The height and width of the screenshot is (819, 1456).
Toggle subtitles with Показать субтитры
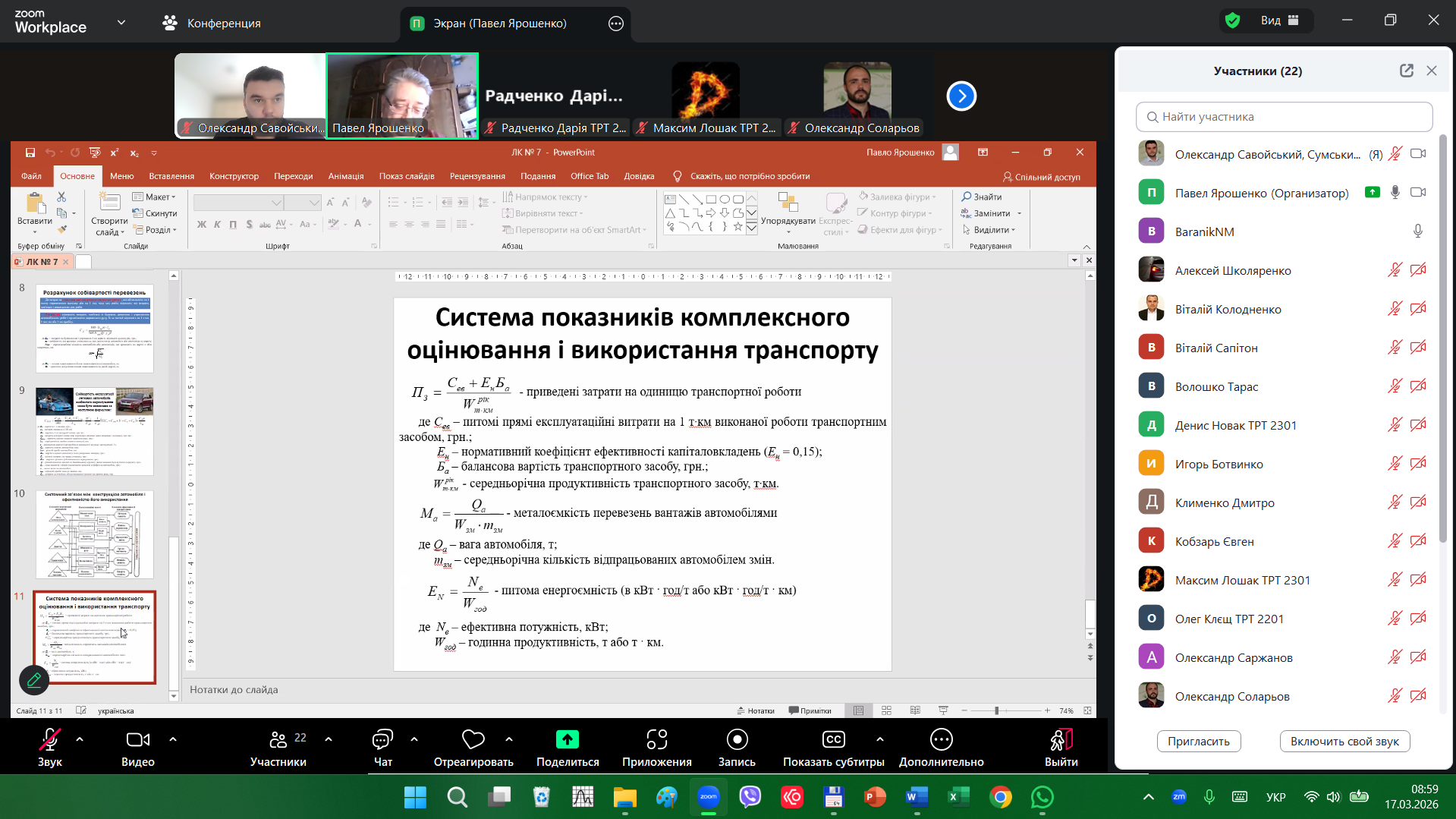(833, 739)
